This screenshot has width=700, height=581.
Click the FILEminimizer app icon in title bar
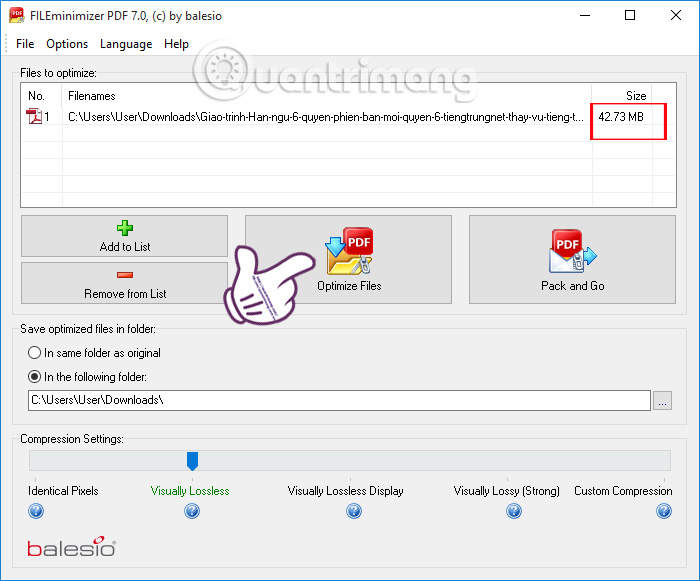[x=17, y=15]
